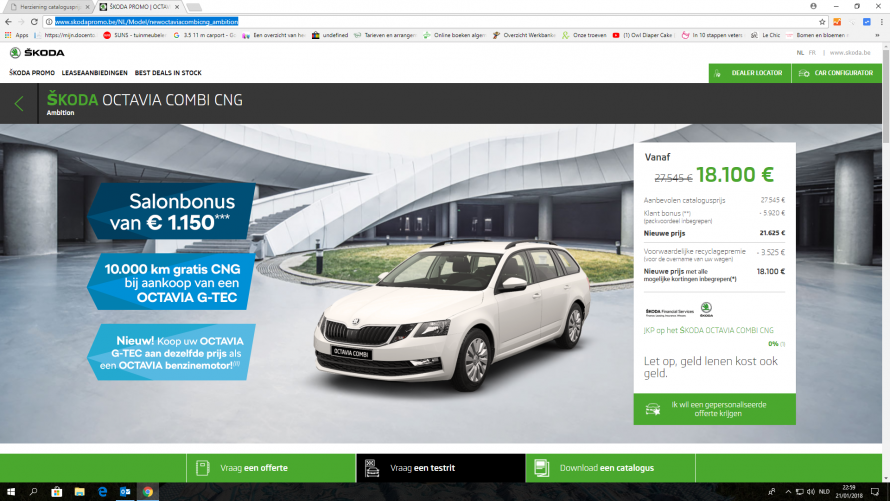
Task: Expand the overflow bookmarks chevron
Action: point(878,35)
